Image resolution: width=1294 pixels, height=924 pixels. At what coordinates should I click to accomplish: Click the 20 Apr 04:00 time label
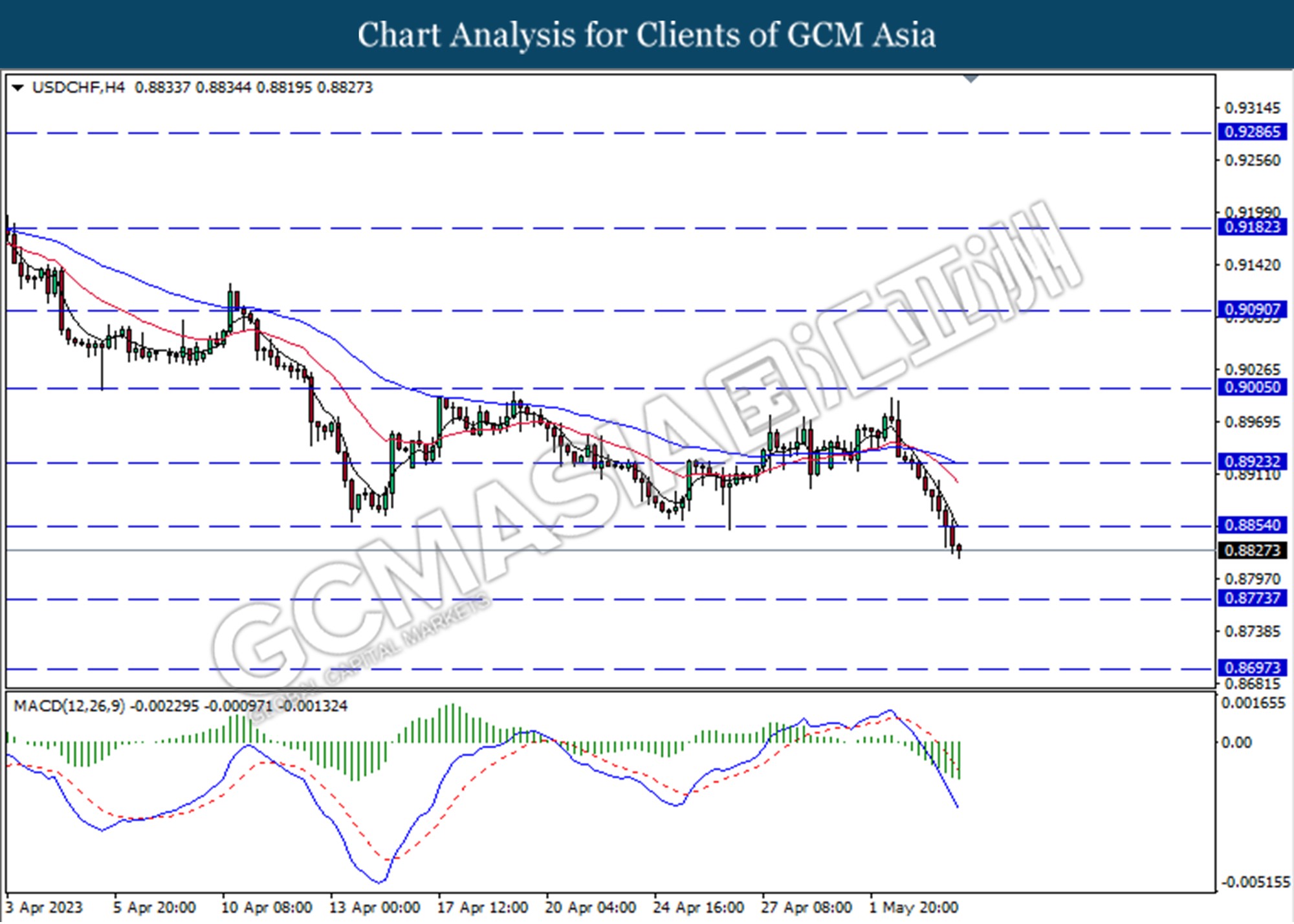(591, 908)
